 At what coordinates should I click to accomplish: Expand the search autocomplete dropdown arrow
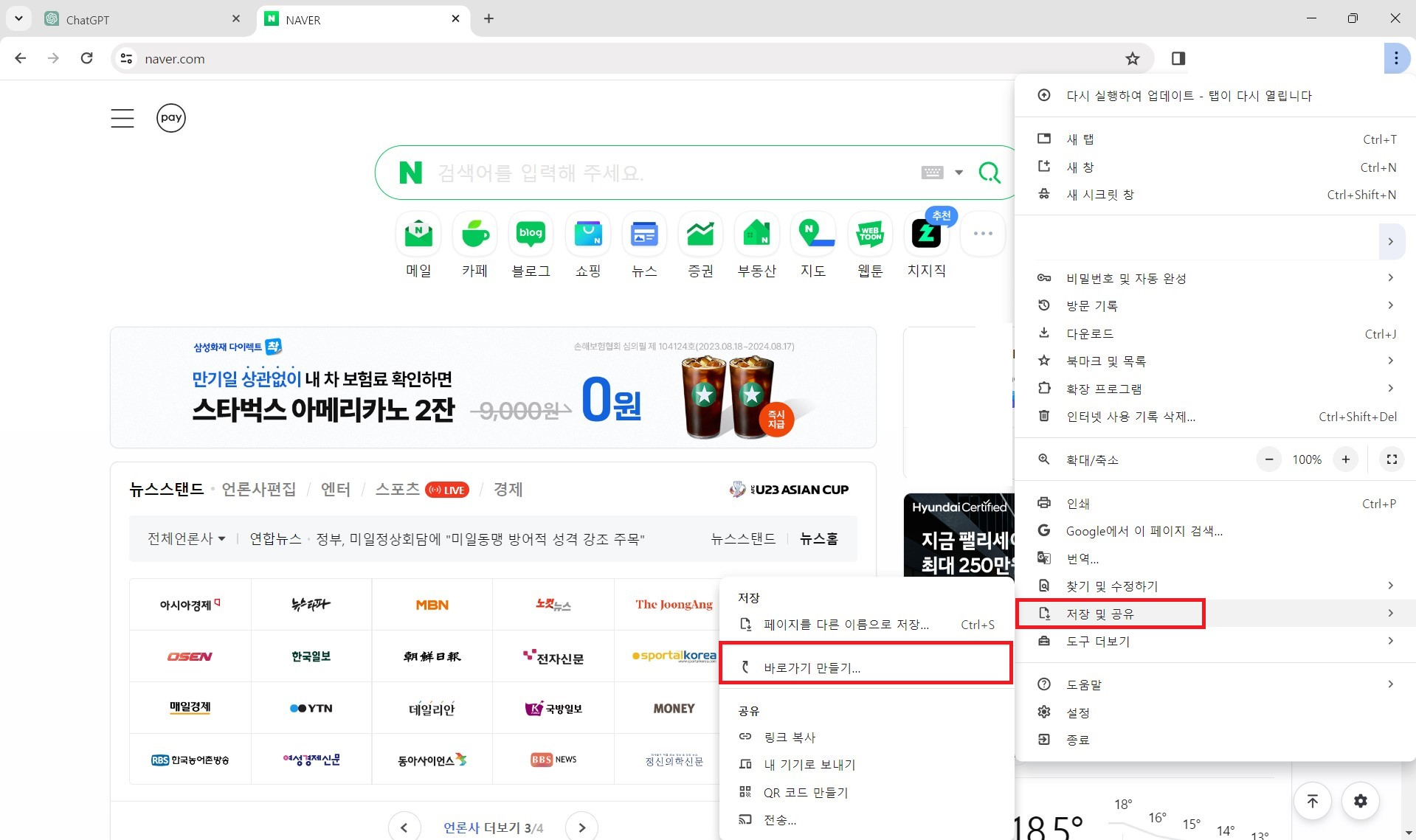(x=959, y=173)
